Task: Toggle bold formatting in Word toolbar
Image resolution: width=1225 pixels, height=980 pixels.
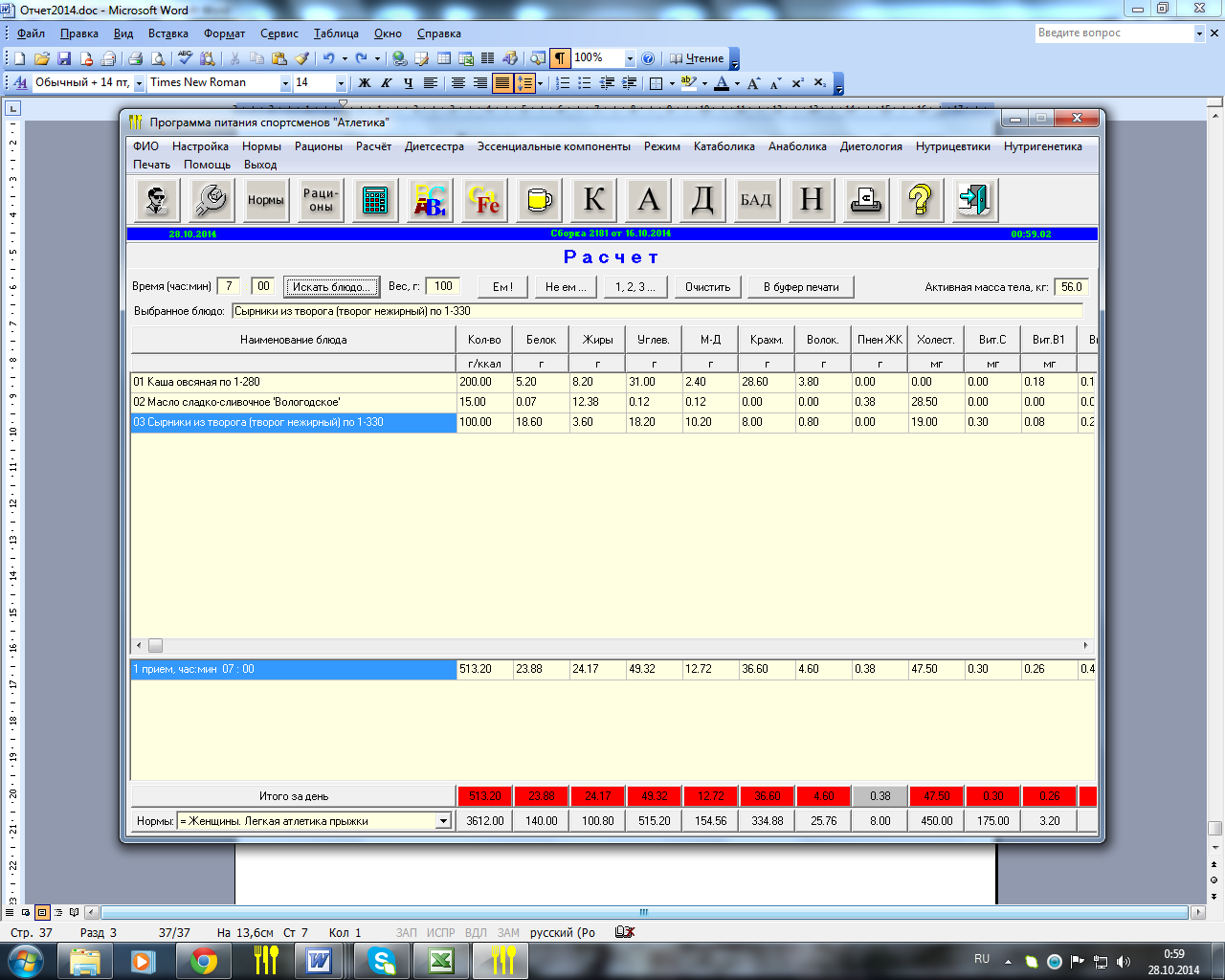Action: [x=364, y=83]
